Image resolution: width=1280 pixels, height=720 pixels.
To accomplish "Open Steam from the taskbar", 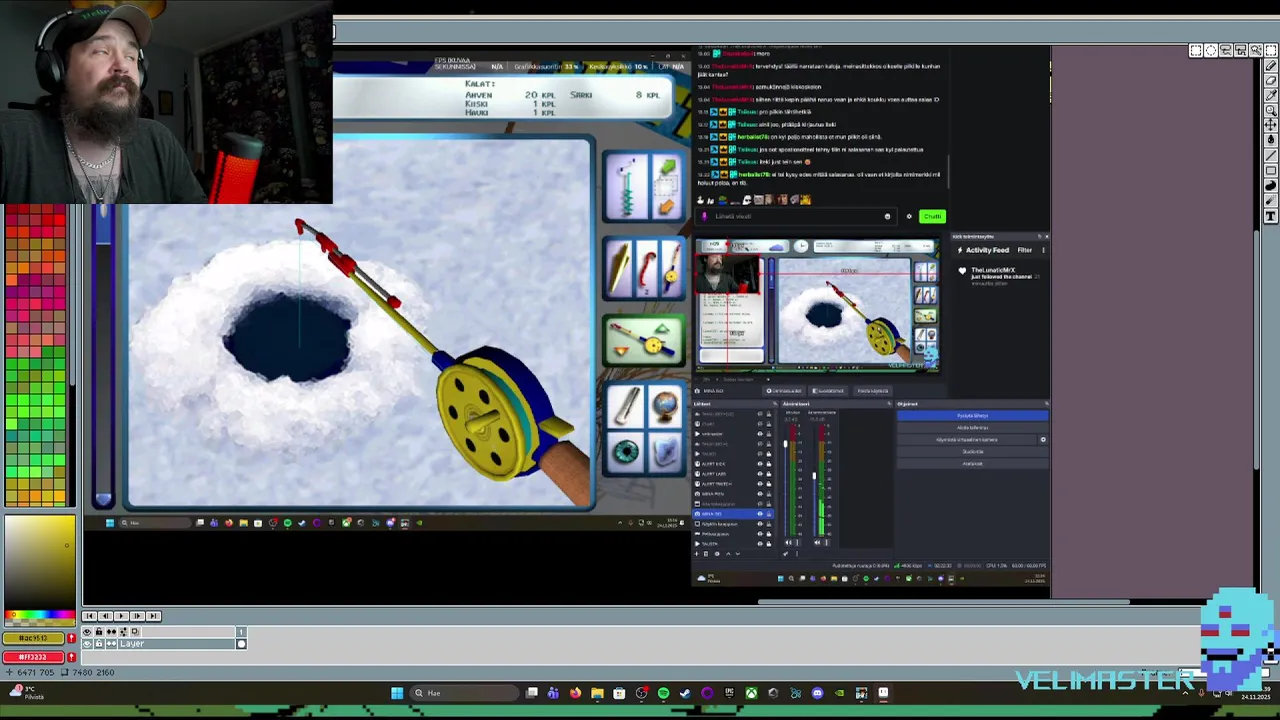I will [685, 693].
